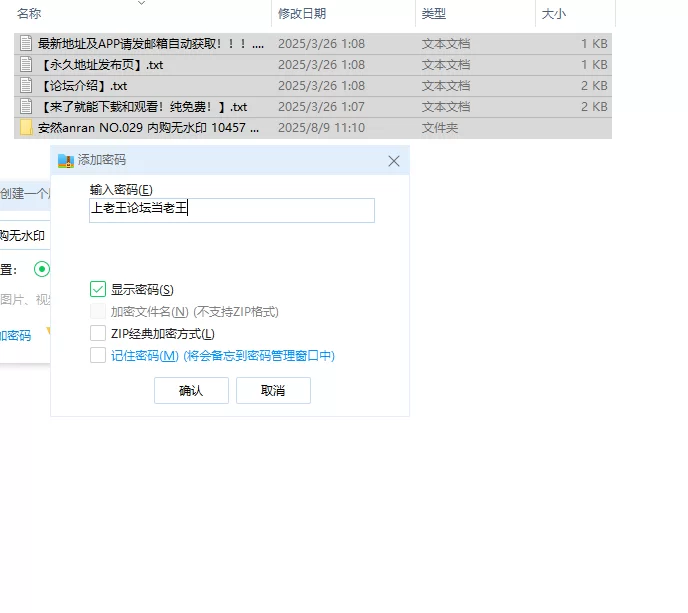Tick the 记住密码 checkbox
This screenshot has height=613, width=688.
point(98,355)
